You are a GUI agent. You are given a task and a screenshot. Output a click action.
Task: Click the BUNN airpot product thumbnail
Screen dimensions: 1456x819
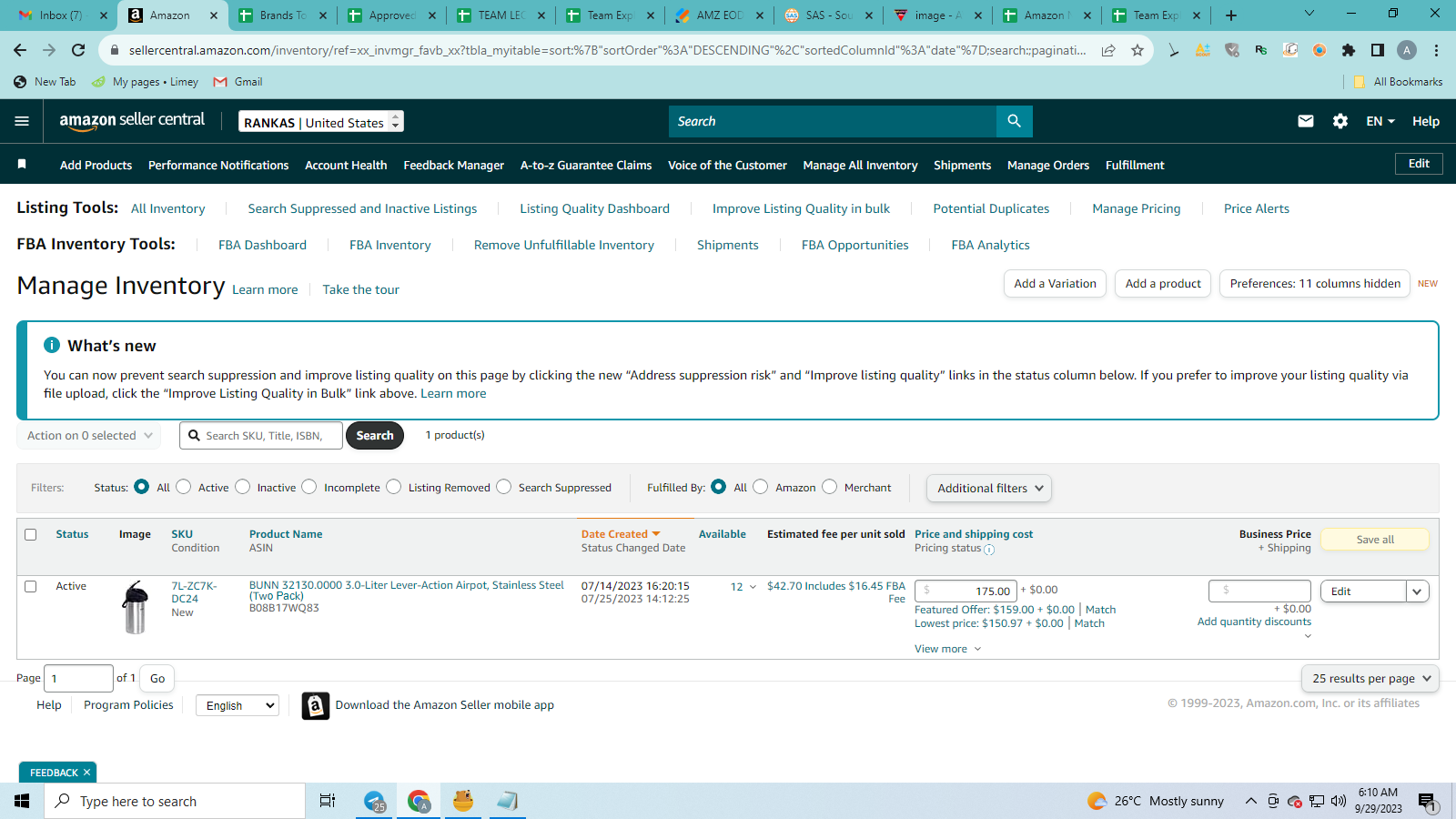tap(135, 608)
